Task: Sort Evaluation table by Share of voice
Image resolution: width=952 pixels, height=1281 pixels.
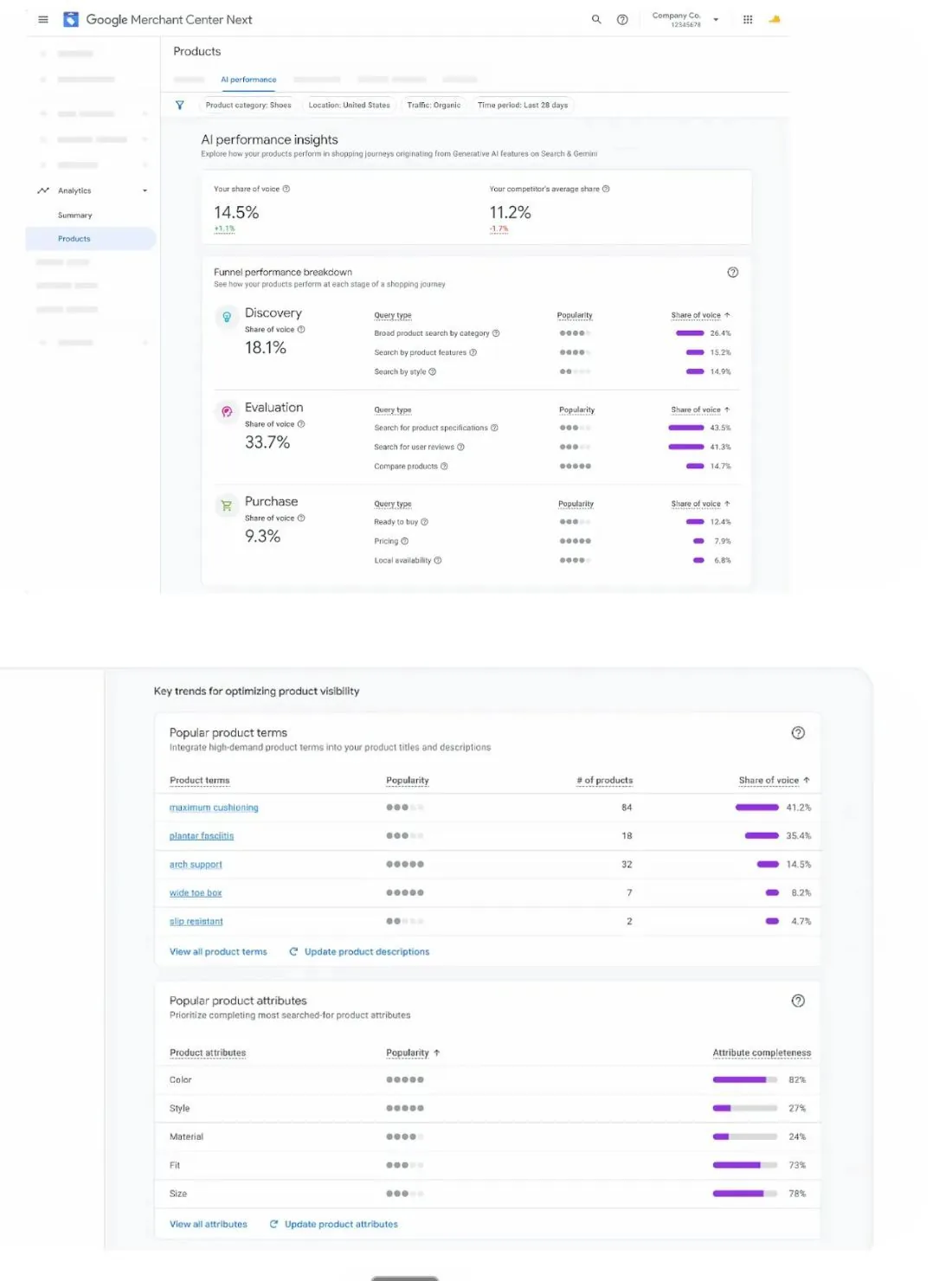Action: tap(700, 409)
